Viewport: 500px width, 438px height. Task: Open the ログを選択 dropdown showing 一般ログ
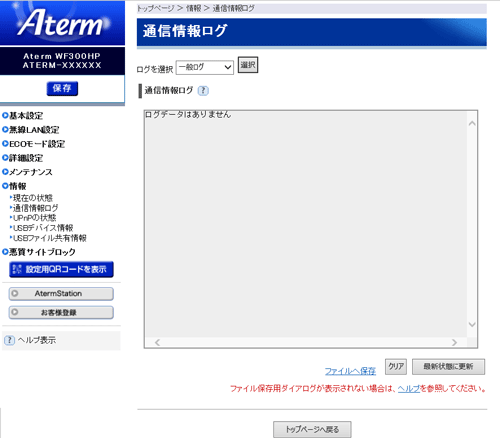pyautogui.click(x=205, y=67)
